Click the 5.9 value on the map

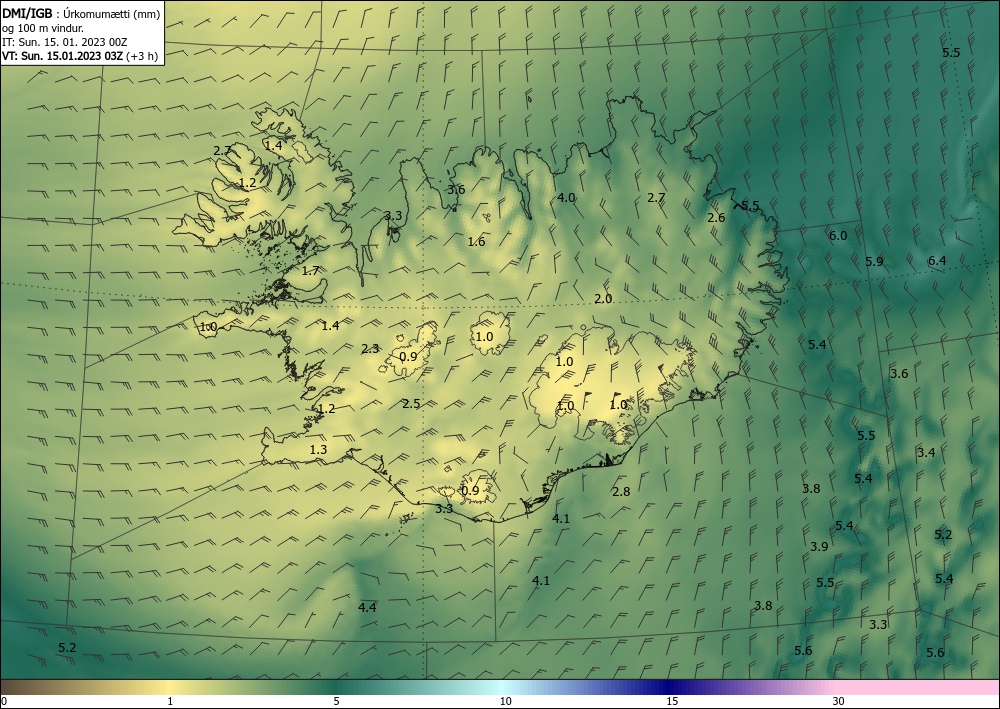[x=874, y=261]
